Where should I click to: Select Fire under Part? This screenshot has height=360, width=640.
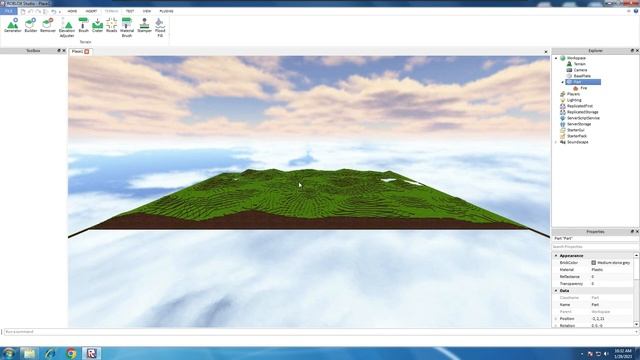[583, 88]
